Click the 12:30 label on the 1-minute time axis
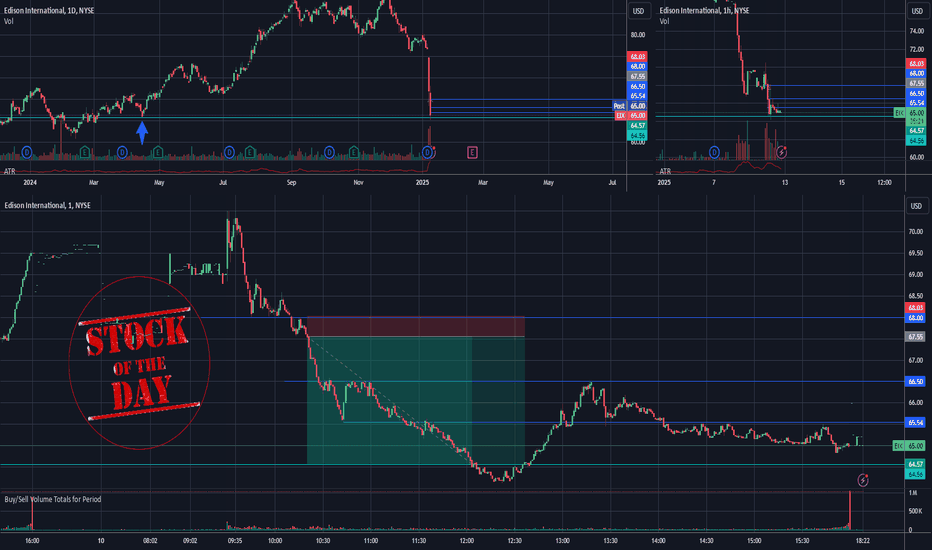Screen dimensions: 932x550 [515, 541]
